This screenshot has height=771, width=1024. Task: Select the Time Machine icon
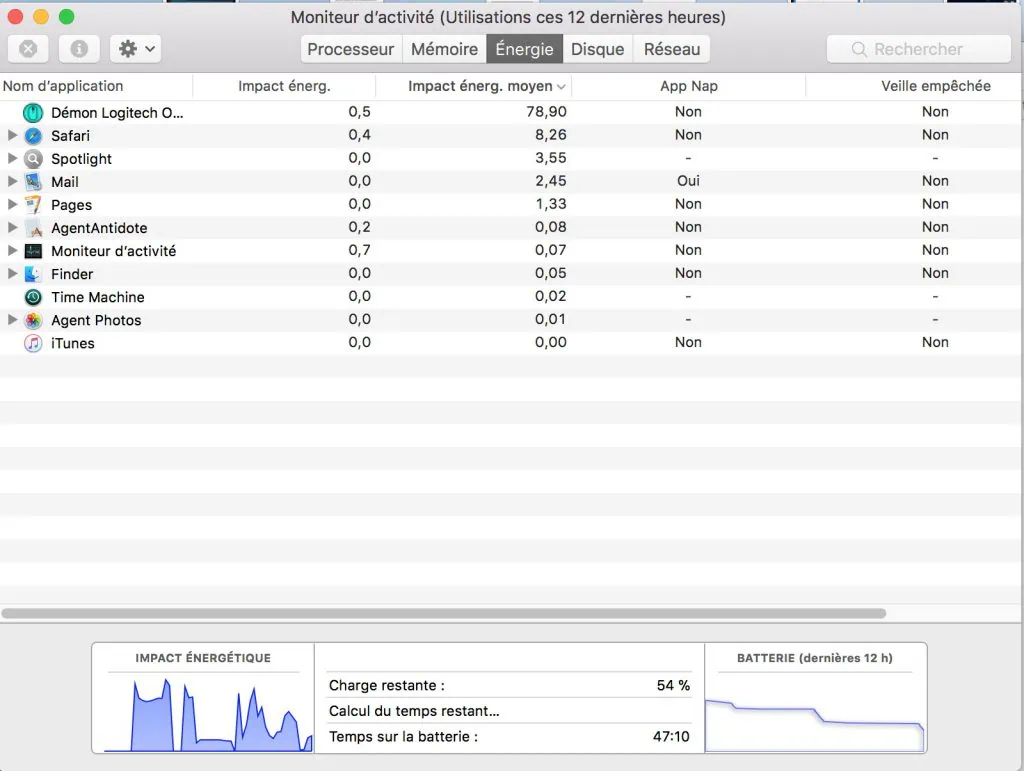point(32,297)
